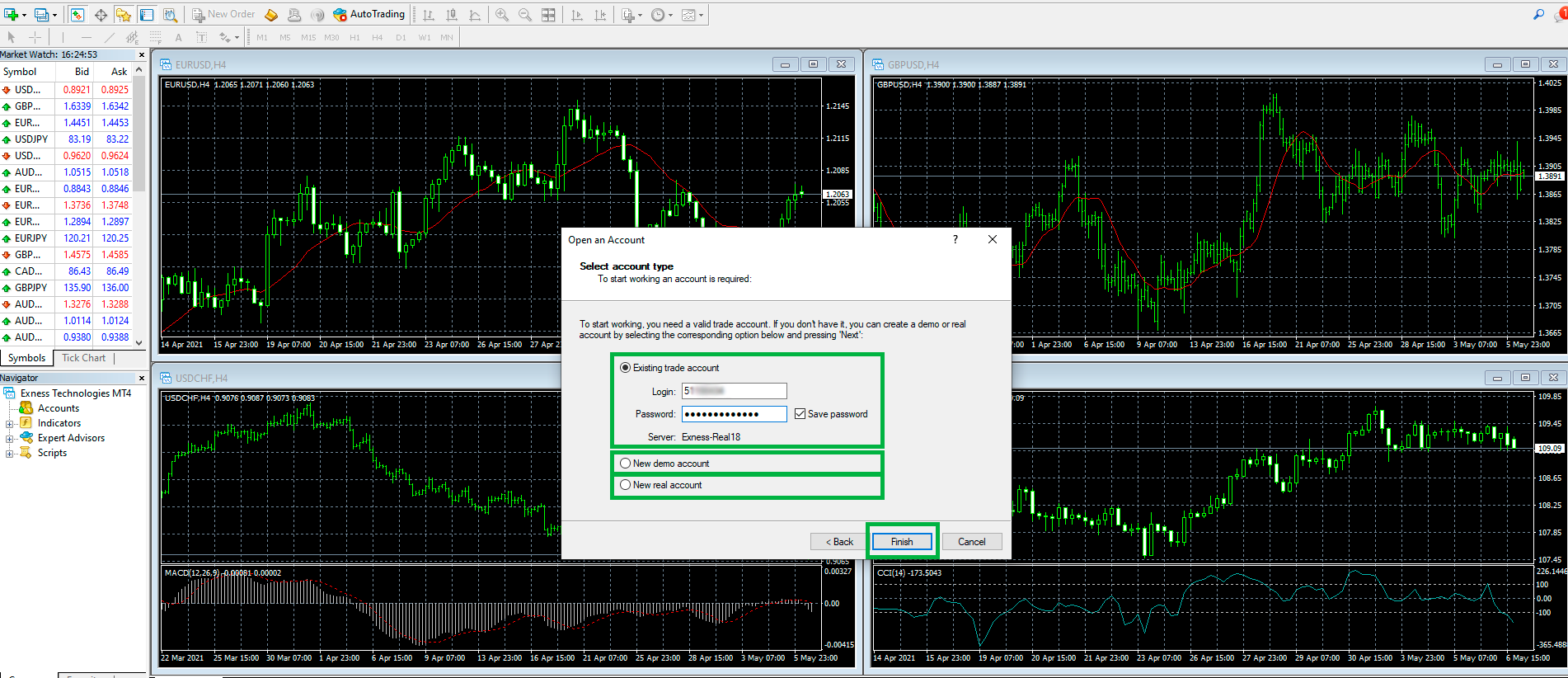Select New real account radio button
Viewport: 1568px width, 678px height.
626,485
